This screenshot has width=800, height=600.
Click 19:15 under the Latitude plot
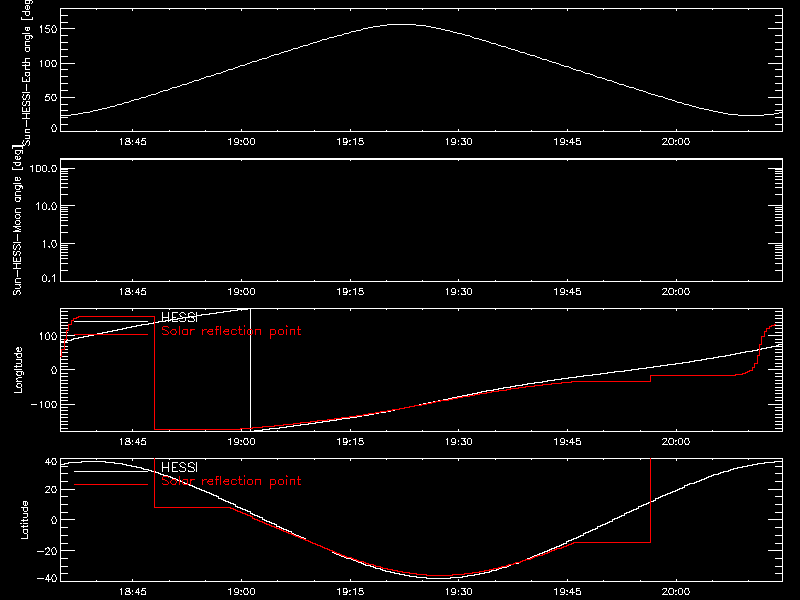coord(350,592)
